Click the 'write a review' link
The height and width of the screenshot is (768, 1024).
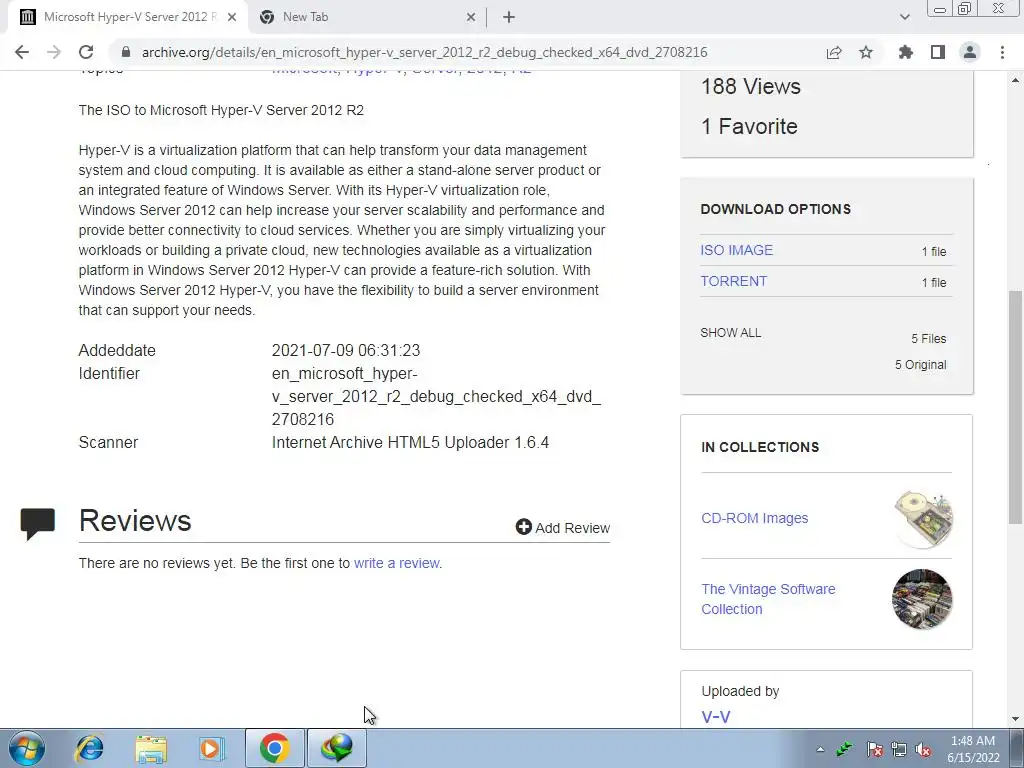(x=396, y=563)
